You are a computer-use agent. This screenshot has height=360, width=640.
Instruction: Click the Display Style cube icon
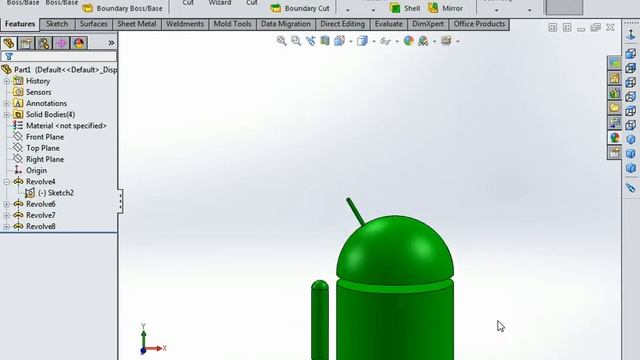[x=362, y=41]
